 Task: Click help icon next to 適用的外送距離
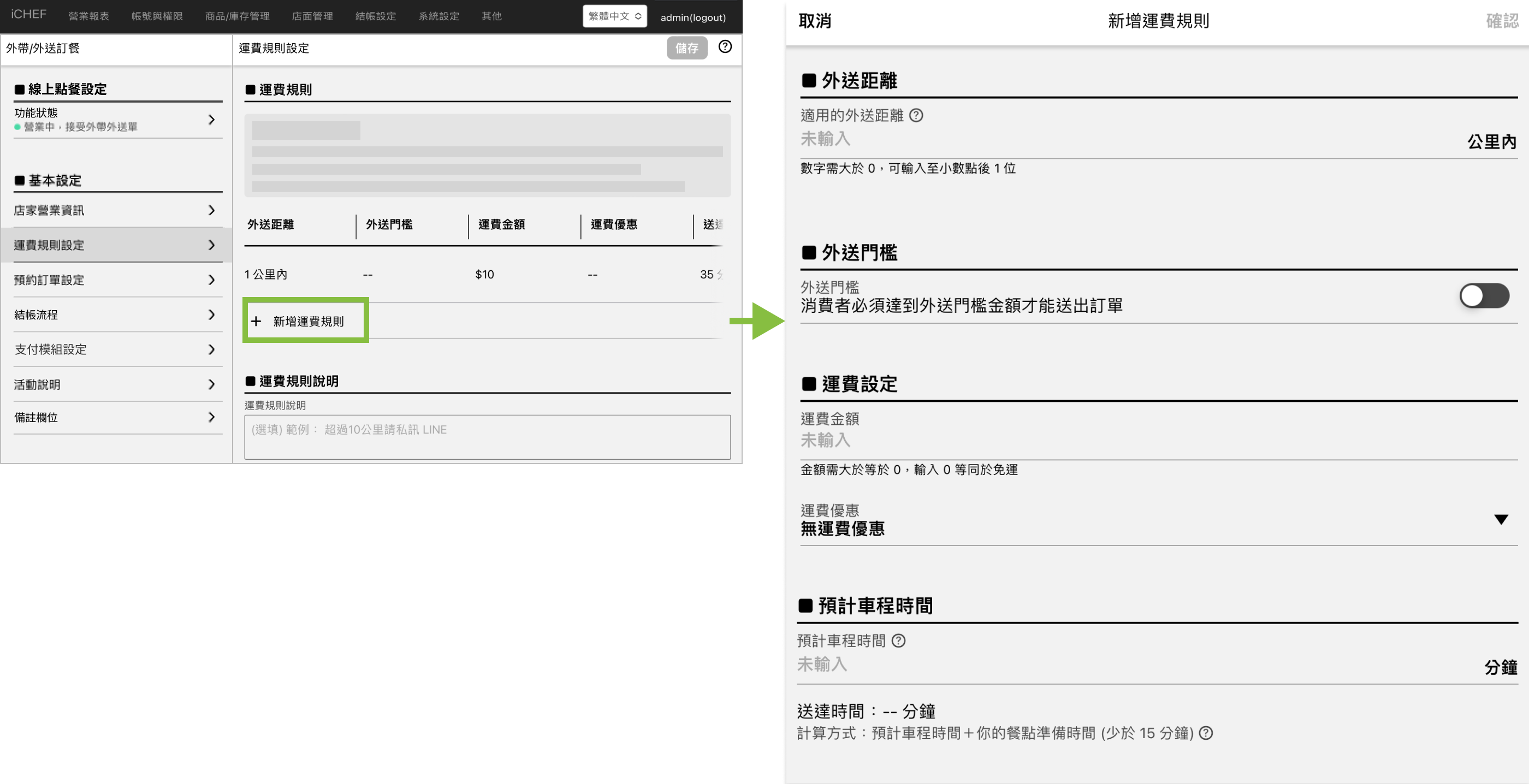[x=916, y=115]
